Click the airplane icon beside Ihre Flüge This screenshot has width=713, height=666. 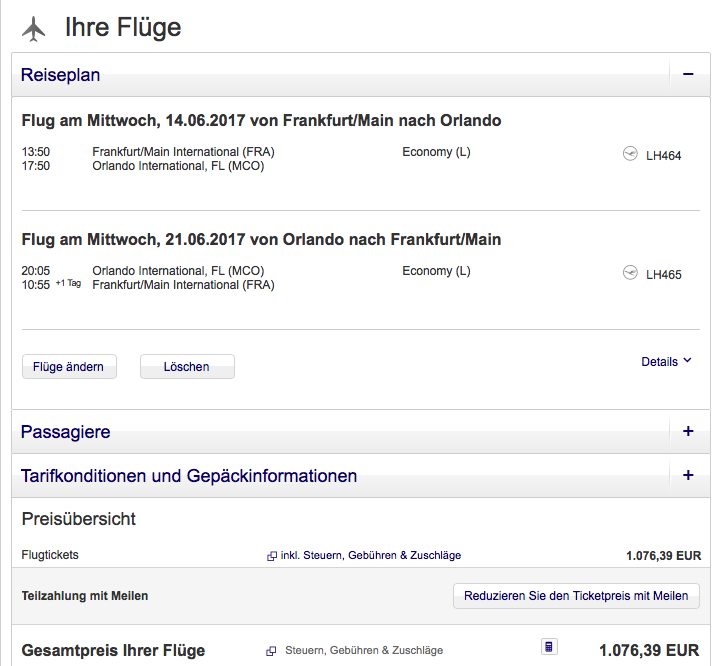pyautogui.click(x=33, y=29)
